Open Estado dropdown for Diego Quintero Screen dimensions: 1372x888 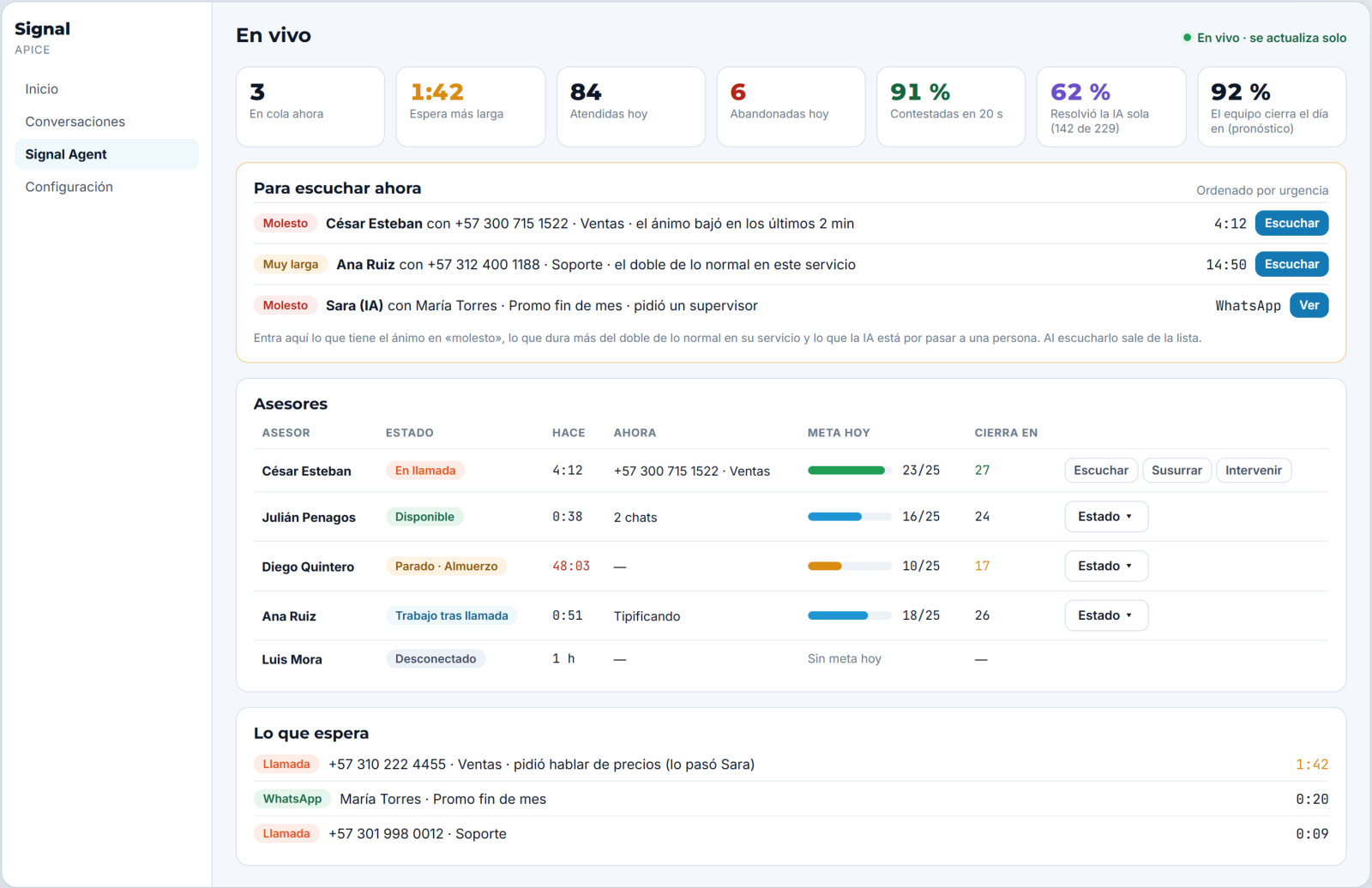(x=1106, y=567)
